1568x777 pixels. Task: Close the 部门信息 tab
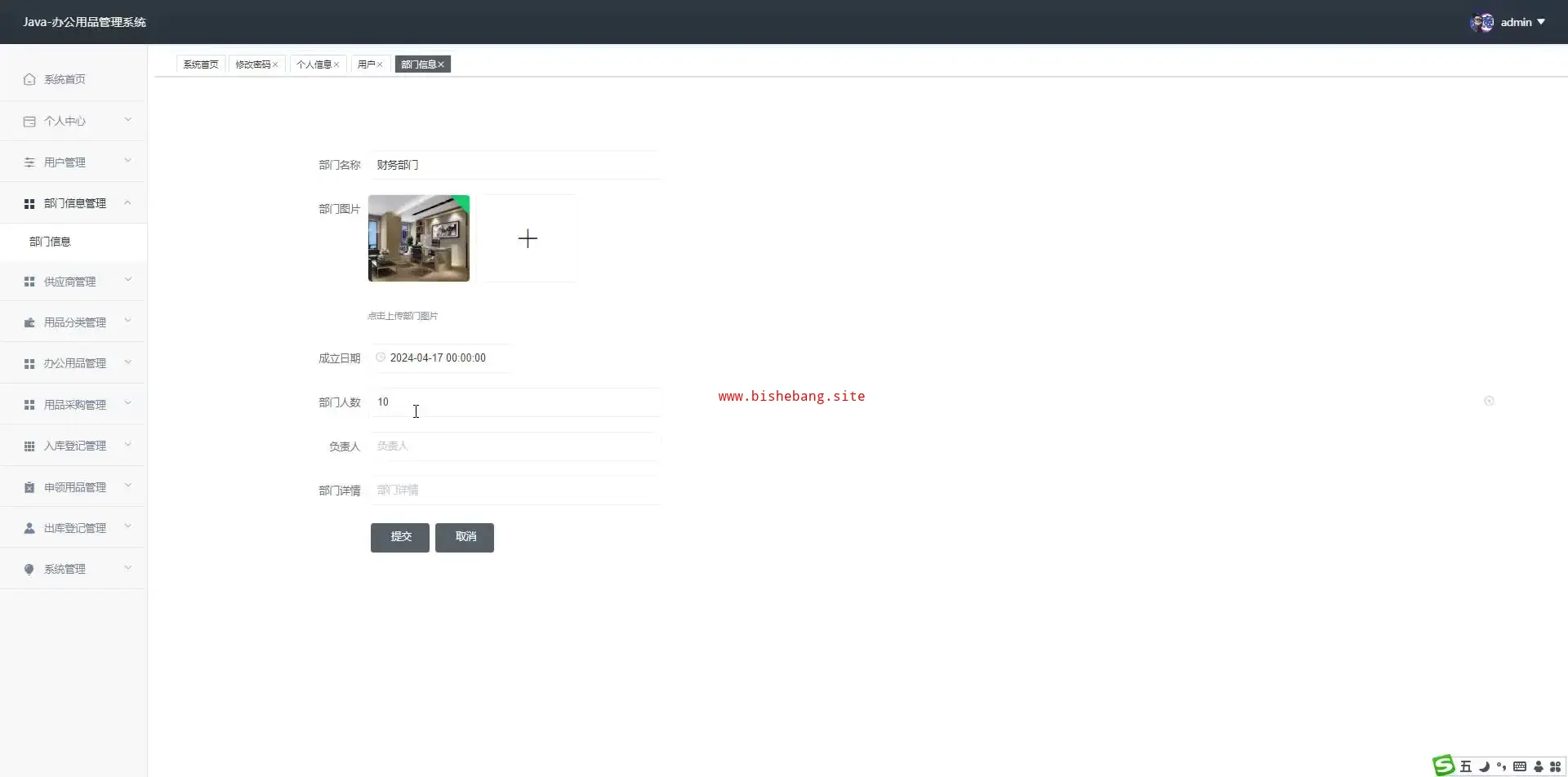click(441, 64)
